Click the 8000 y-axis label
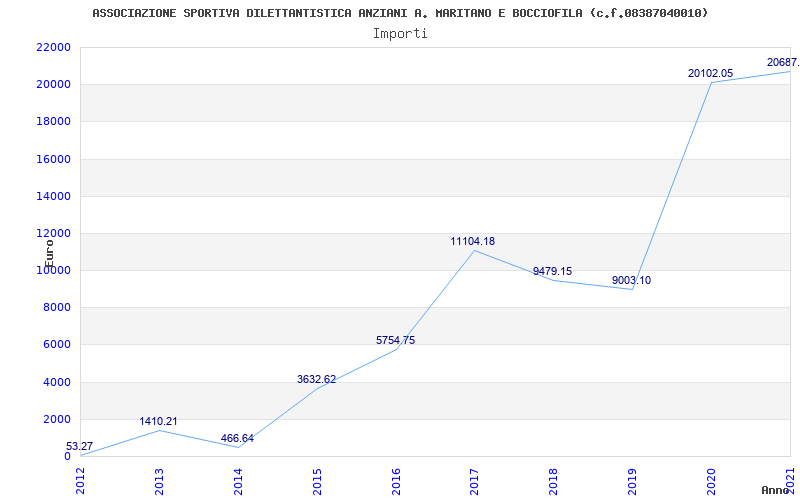The height and width of the screenshot is (500, 800). pos(56,308)
